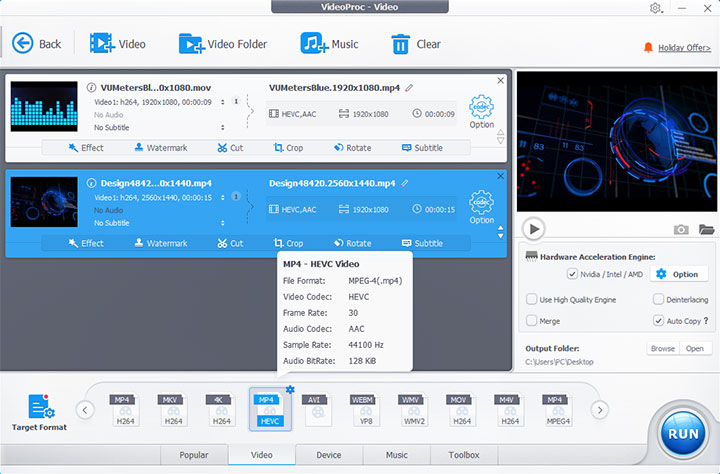Open info for Design4842...0x1440.mp4
The width and height of the screenshot is (720, 474).
[x=91, y=183]
